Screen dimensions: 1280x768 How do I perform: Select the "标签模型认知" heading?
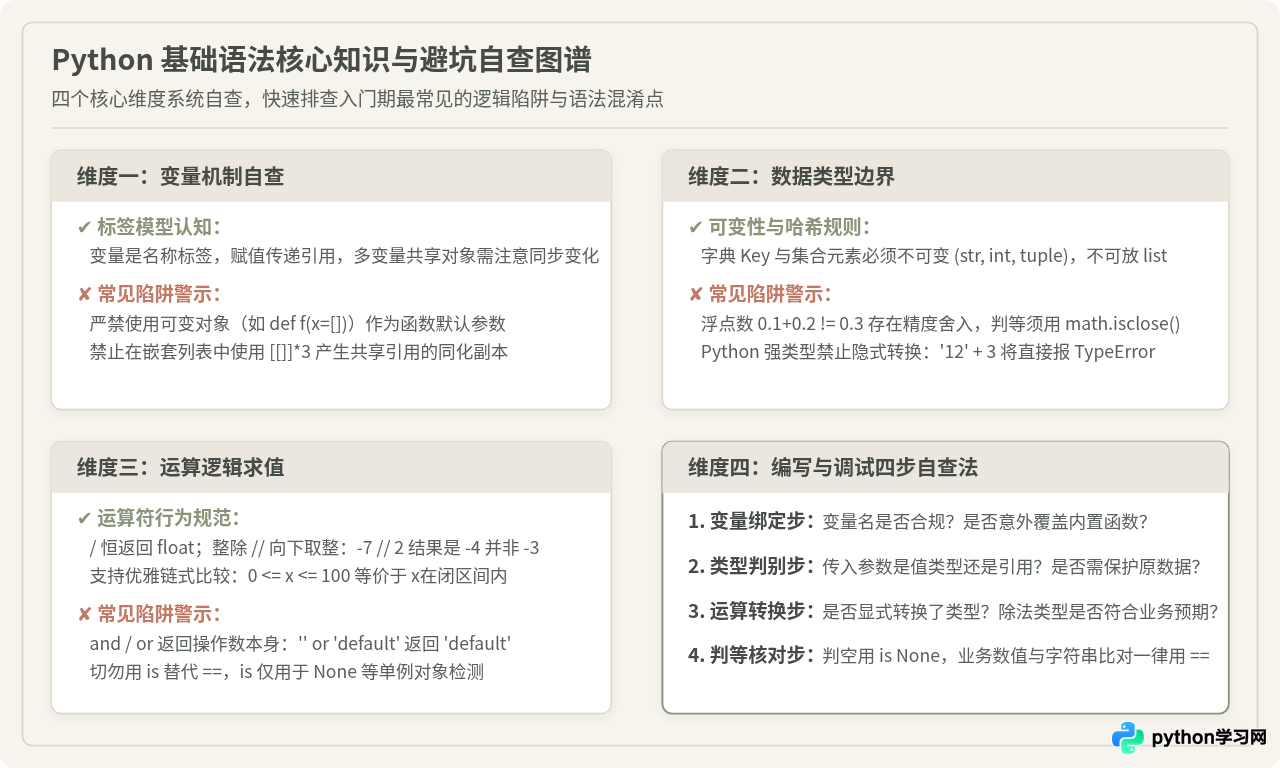[149, 227]
